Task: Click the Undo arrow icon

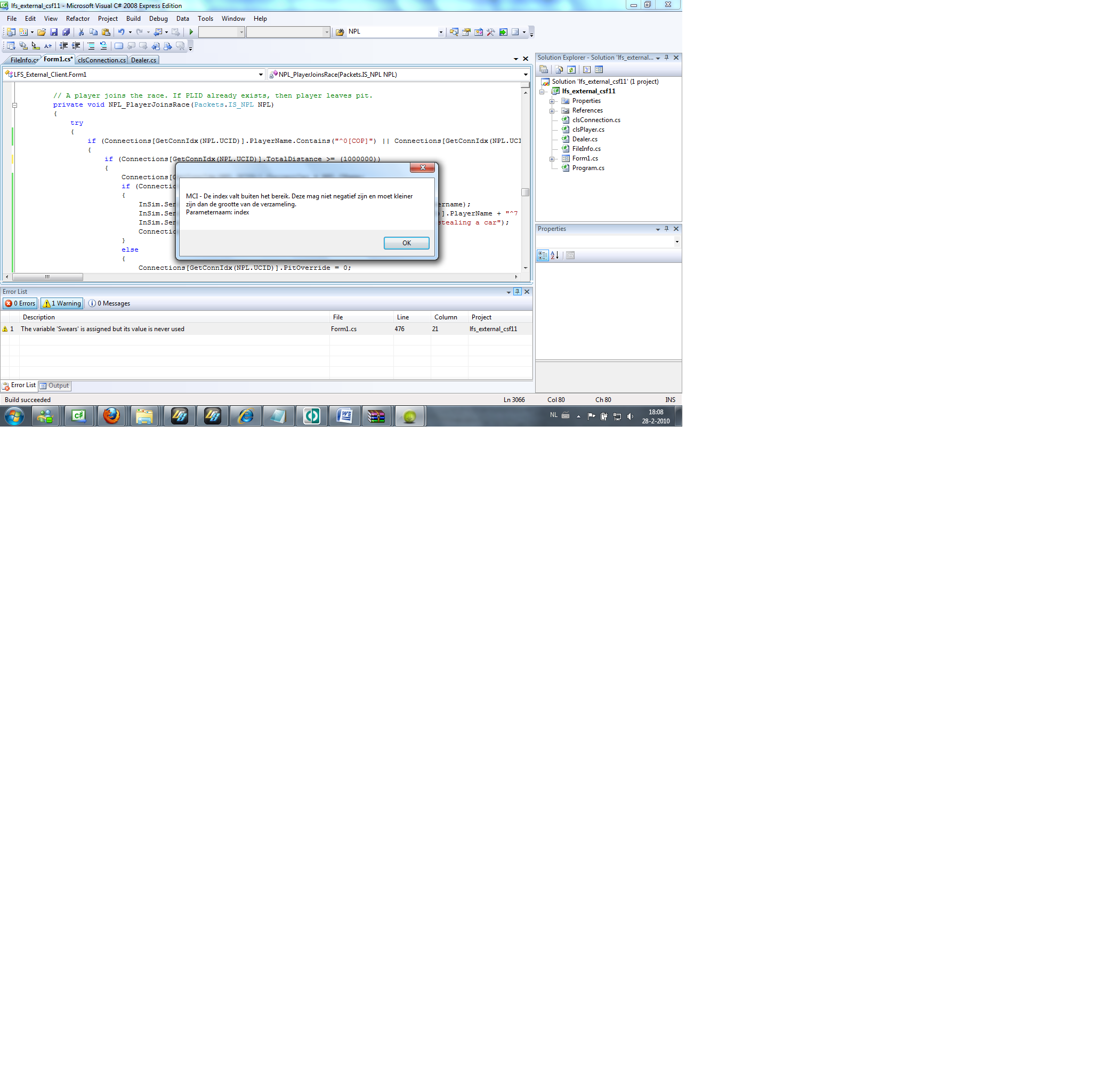Action: [x=121, y=33]
